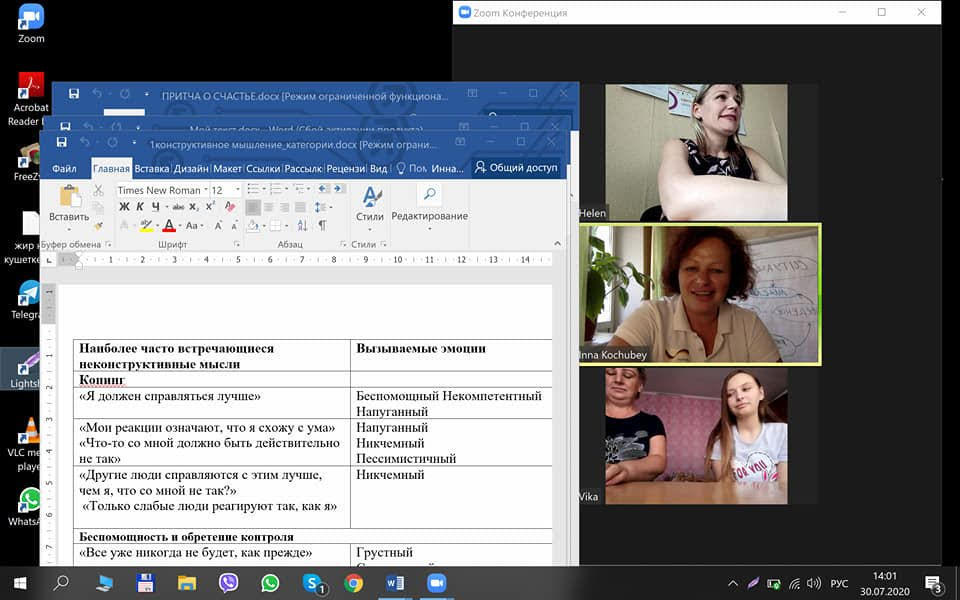Decrease paragraph indent in Word ribbon
The height and width of the screenshot is (600, 960).
pyautogui.click(x=324, y=189)
